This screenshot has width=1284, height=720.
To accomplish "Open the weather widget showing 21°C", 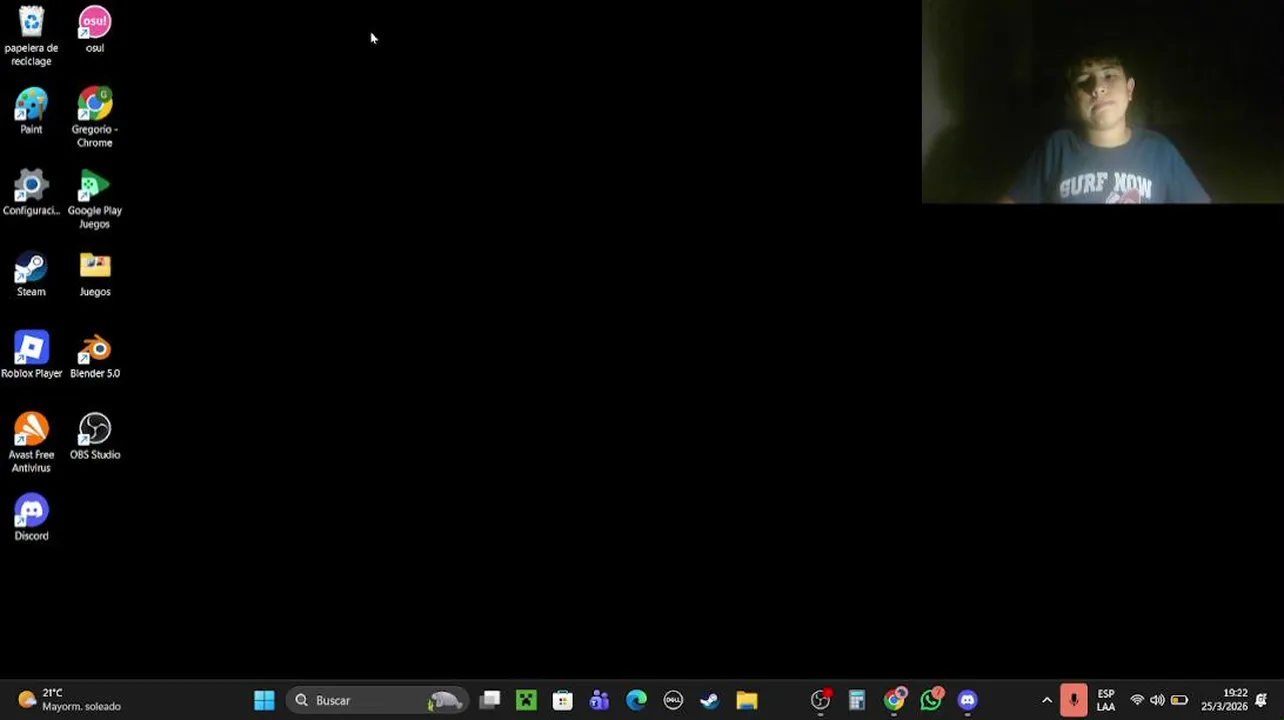I will coord(70,700).
